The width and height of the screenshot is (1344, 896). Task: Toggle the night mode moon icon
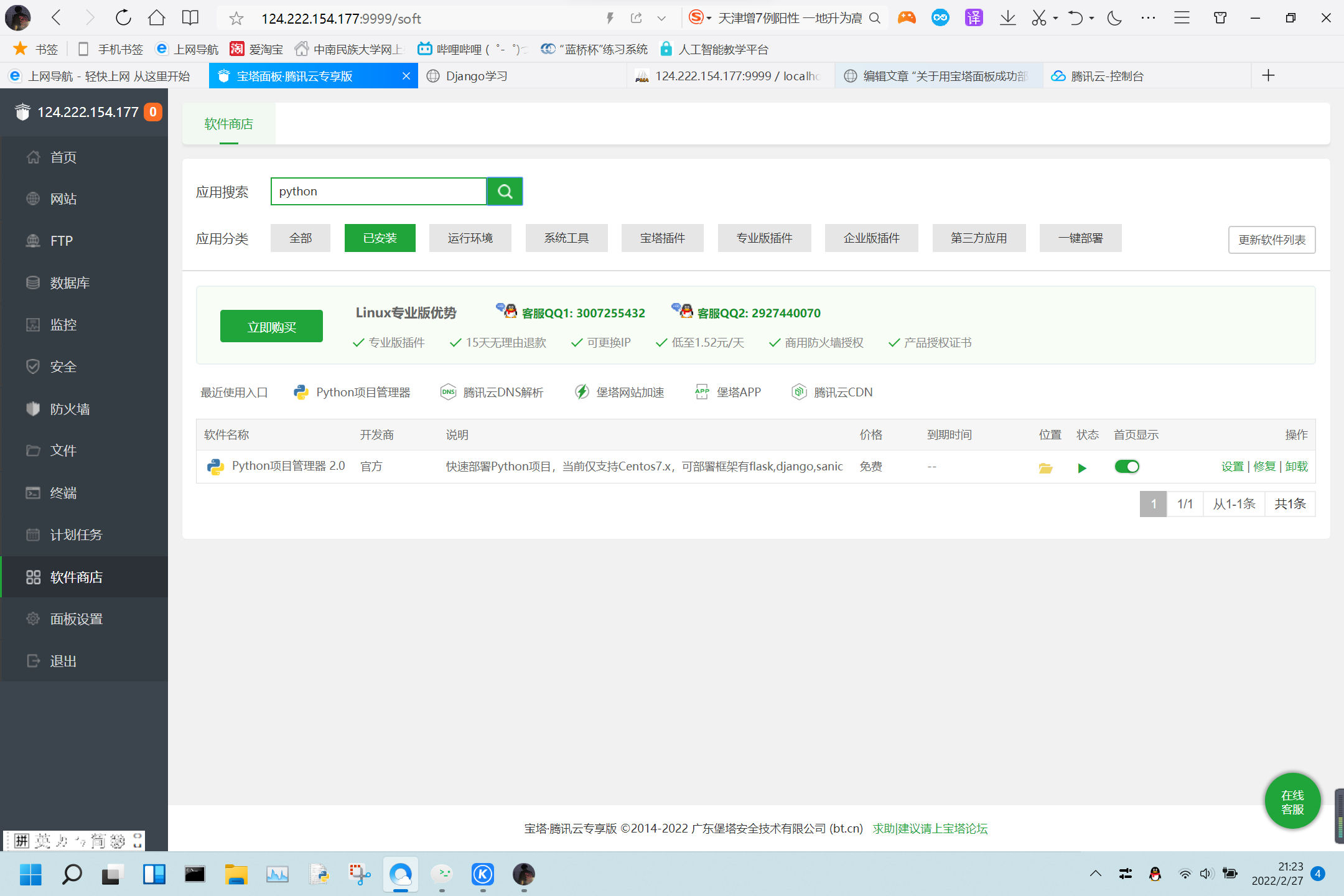[1114, 18]
